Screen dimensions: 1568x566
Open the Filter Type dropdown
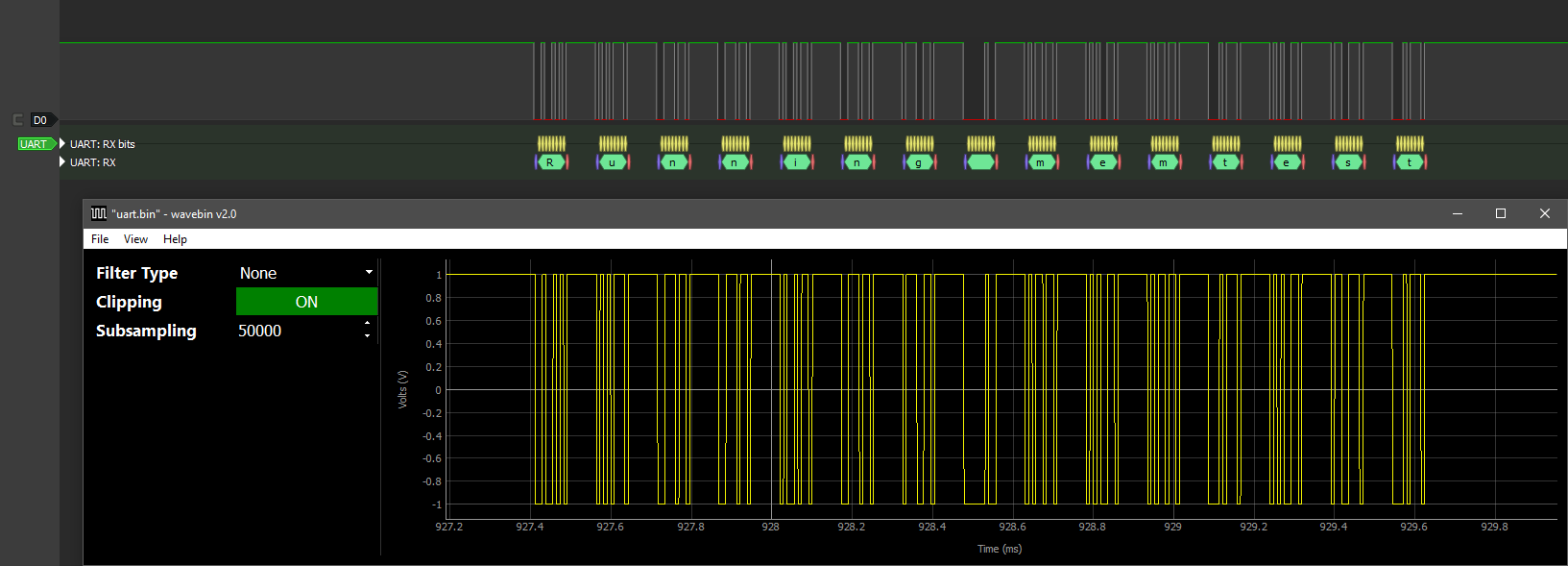click(305, 273)
